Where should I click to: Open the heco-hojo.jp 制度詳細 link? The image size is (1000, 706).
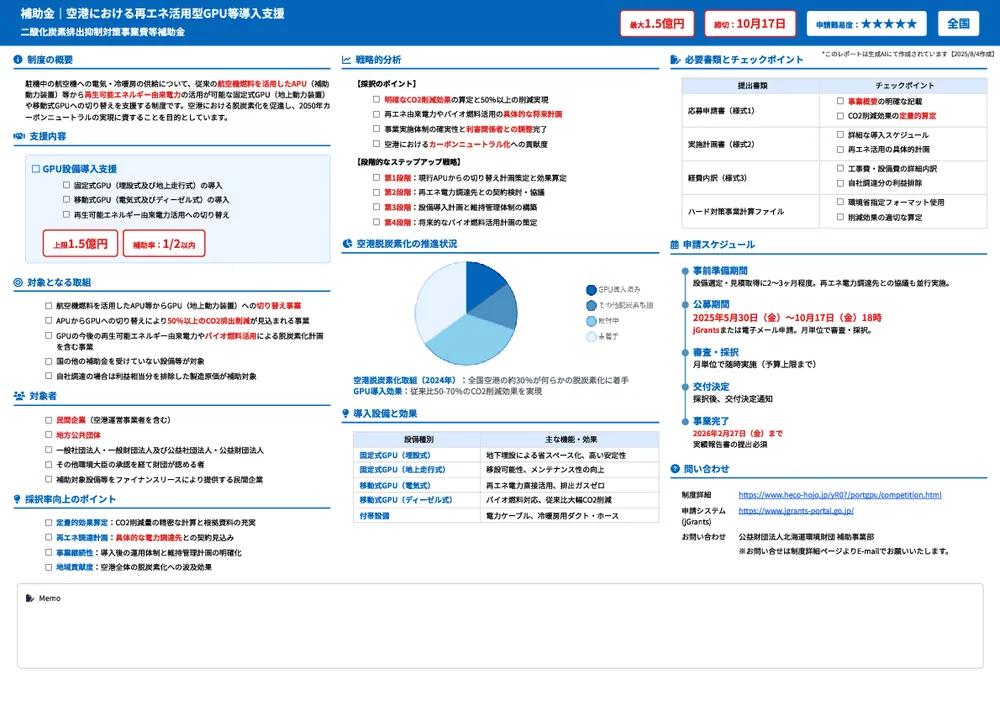(x=839, y=495)
